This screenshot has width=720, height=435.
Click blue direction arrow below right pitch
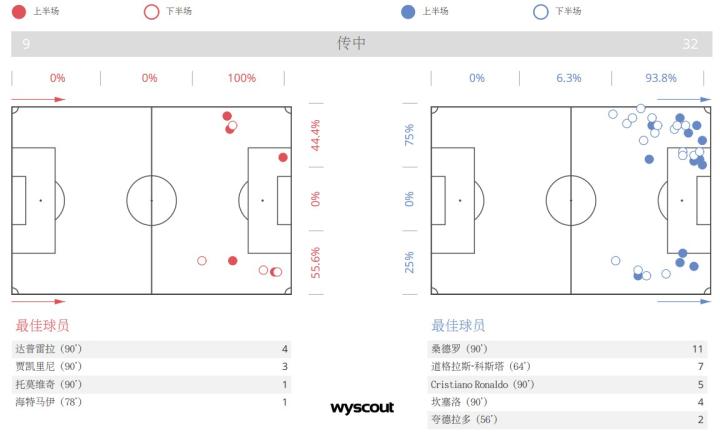[x=684, y=301]
